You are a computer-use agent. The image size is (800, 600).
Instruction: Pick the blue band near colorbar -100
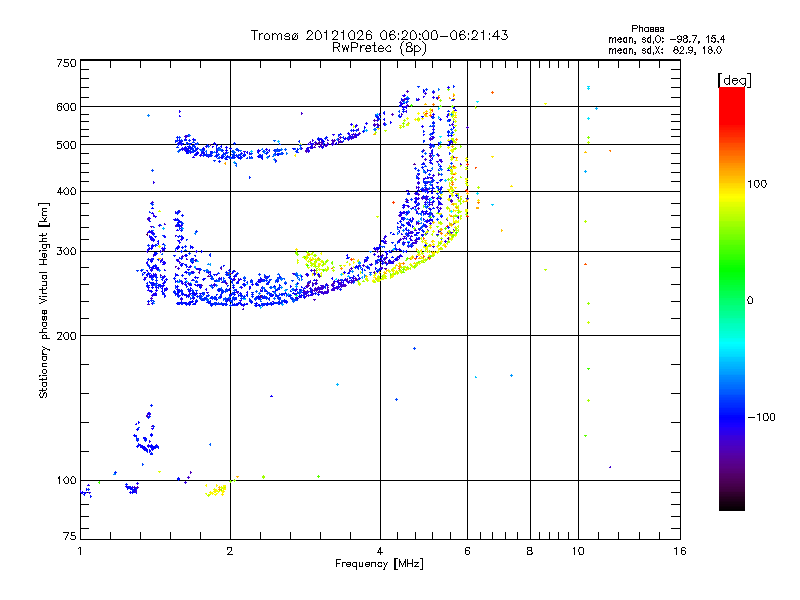732,416
